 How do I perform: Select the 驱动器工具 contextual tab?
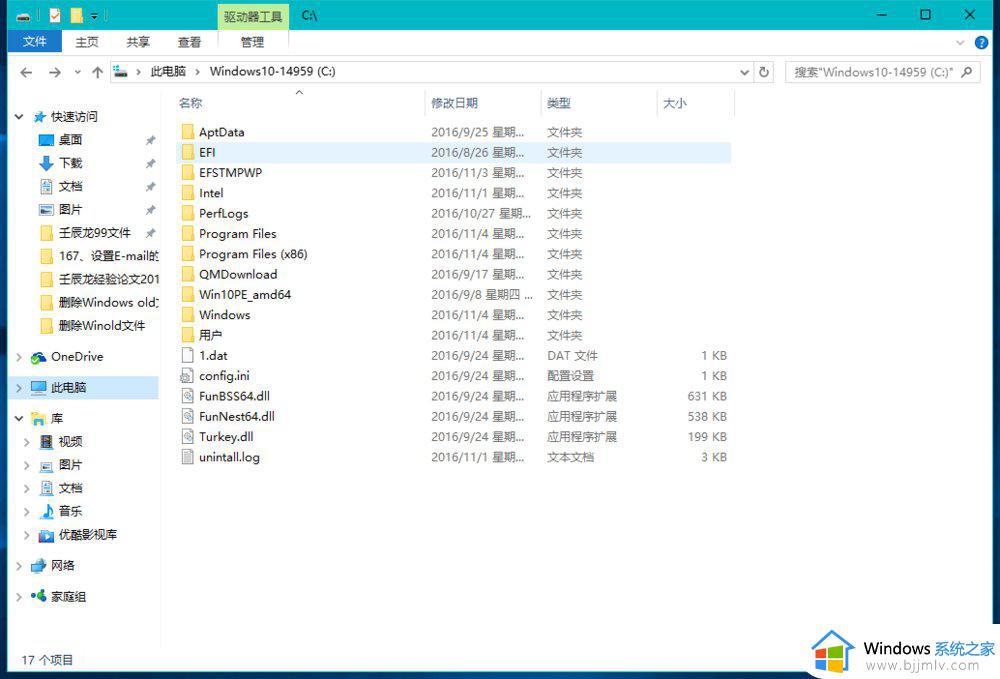(x=253, y=17)
